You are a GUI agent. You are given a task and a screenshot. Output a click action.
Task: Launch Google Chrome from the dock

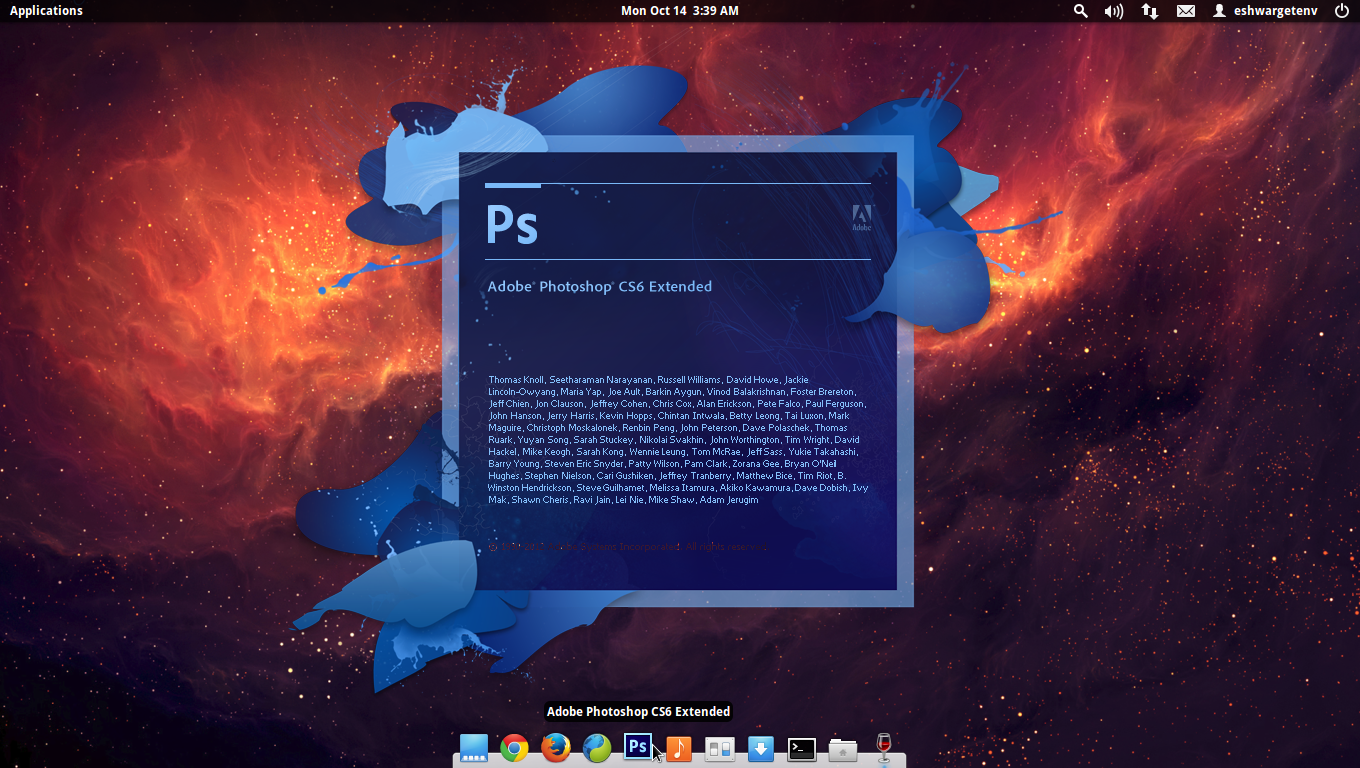click(515, 748)
